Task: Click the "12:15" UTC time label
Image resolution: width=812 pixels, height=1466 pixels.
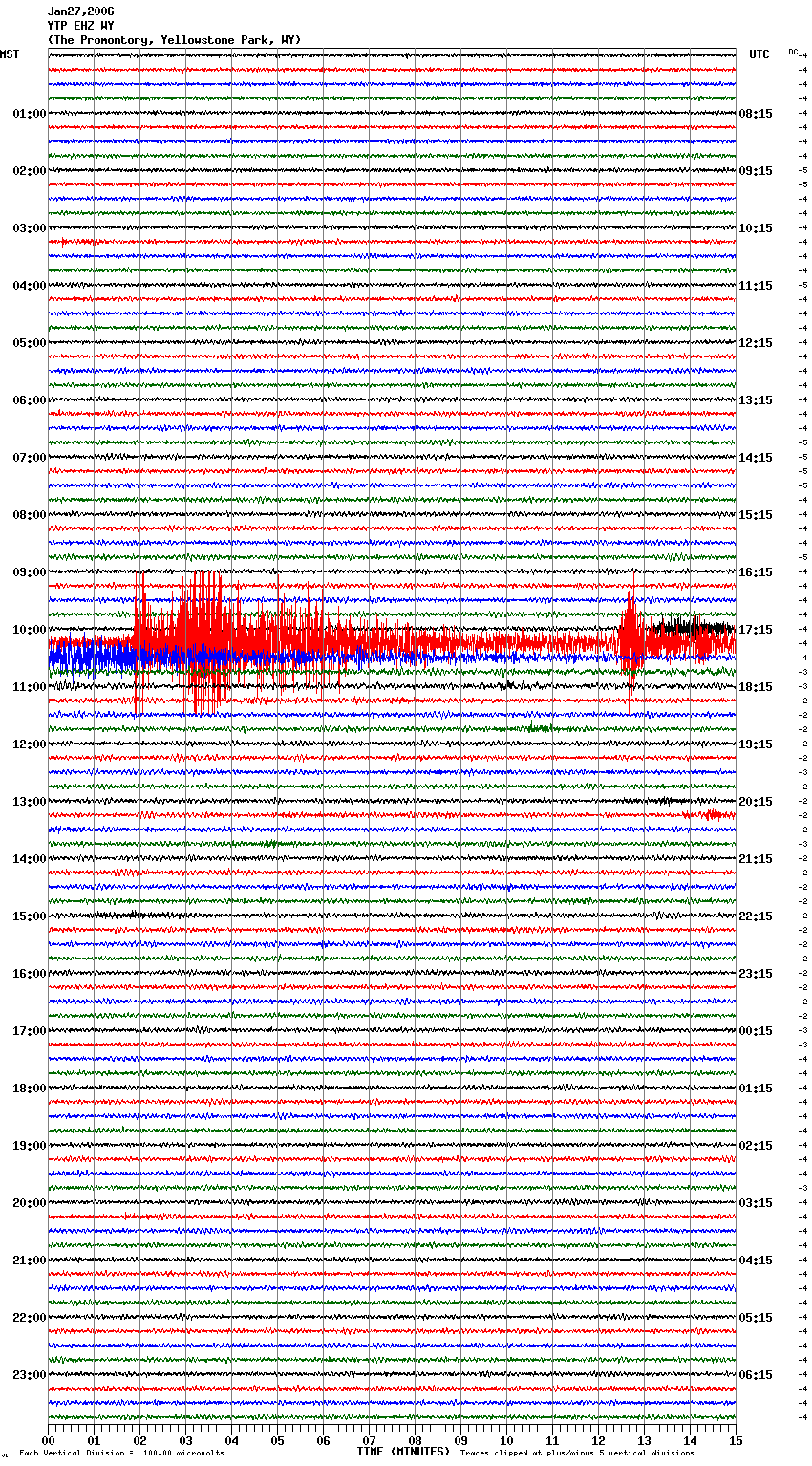Action: tap(756, 343)
